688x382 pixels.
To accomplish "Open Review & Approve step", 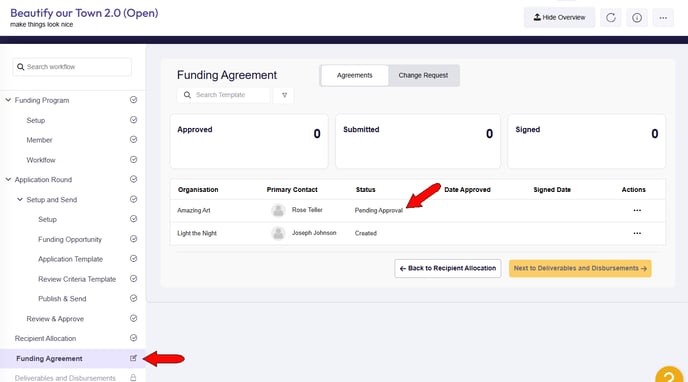I will (x=55, y=319).
